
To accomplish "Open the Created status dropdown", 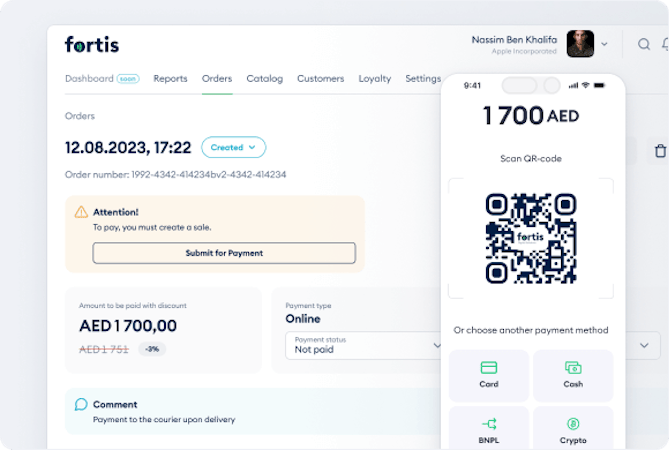I will point(233,147).
